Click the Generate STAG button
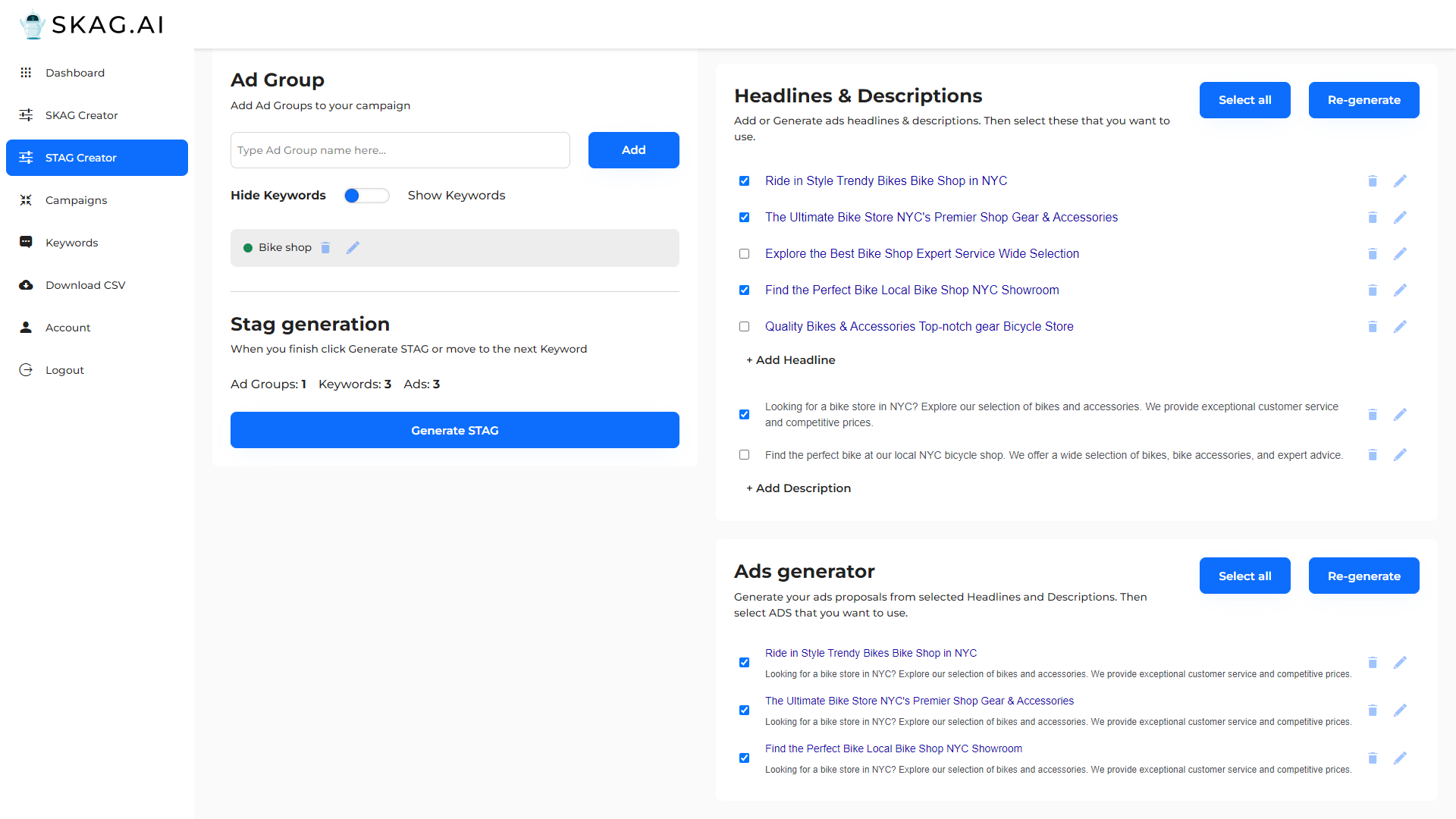The height and width of the screenshot is (819, 1456). [455, 430]
